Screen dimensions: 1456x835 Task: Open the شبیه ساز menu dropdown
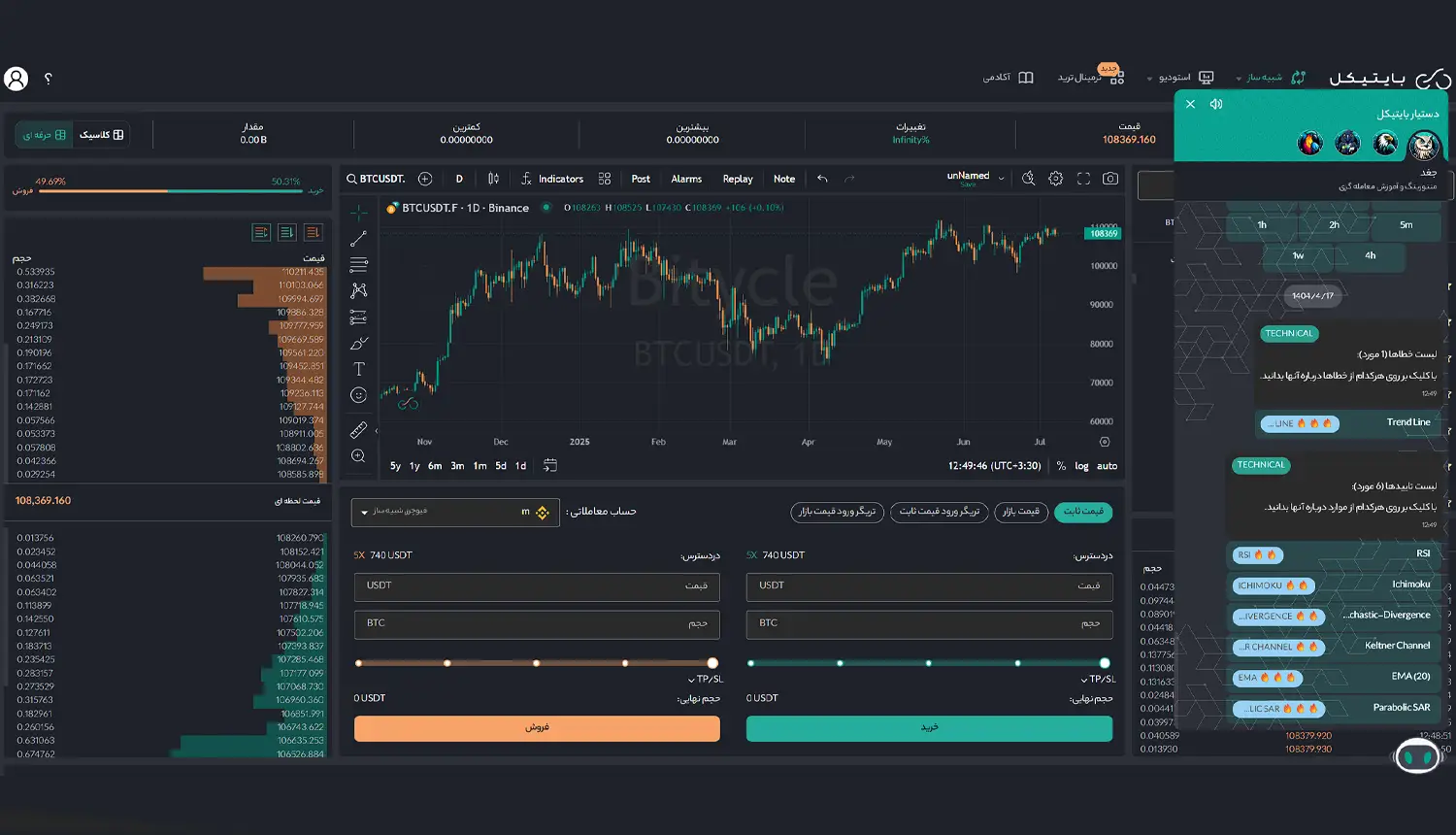[x=1271, y=78]
